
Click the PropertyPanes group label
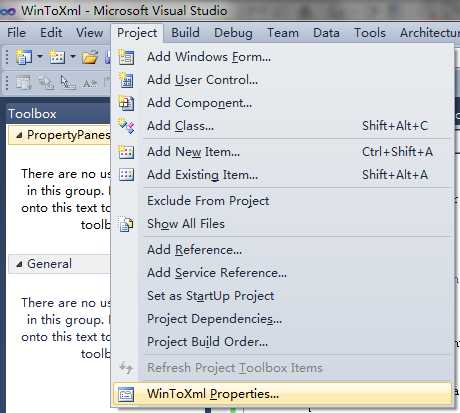68,135
